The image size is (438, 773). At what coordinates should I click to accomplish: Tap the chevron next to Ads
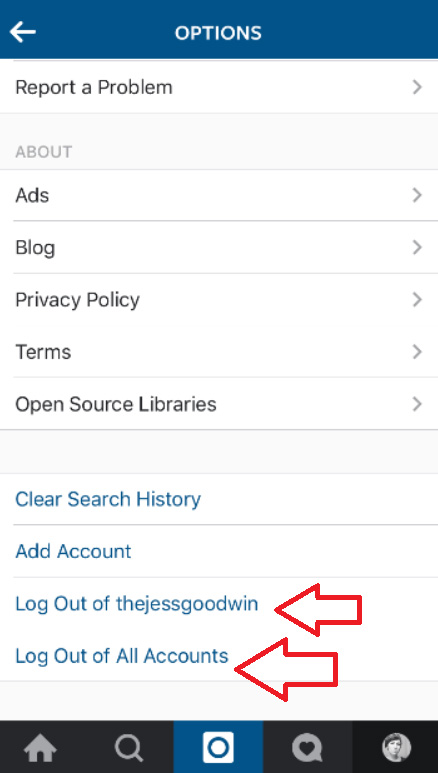coord(417,195)
